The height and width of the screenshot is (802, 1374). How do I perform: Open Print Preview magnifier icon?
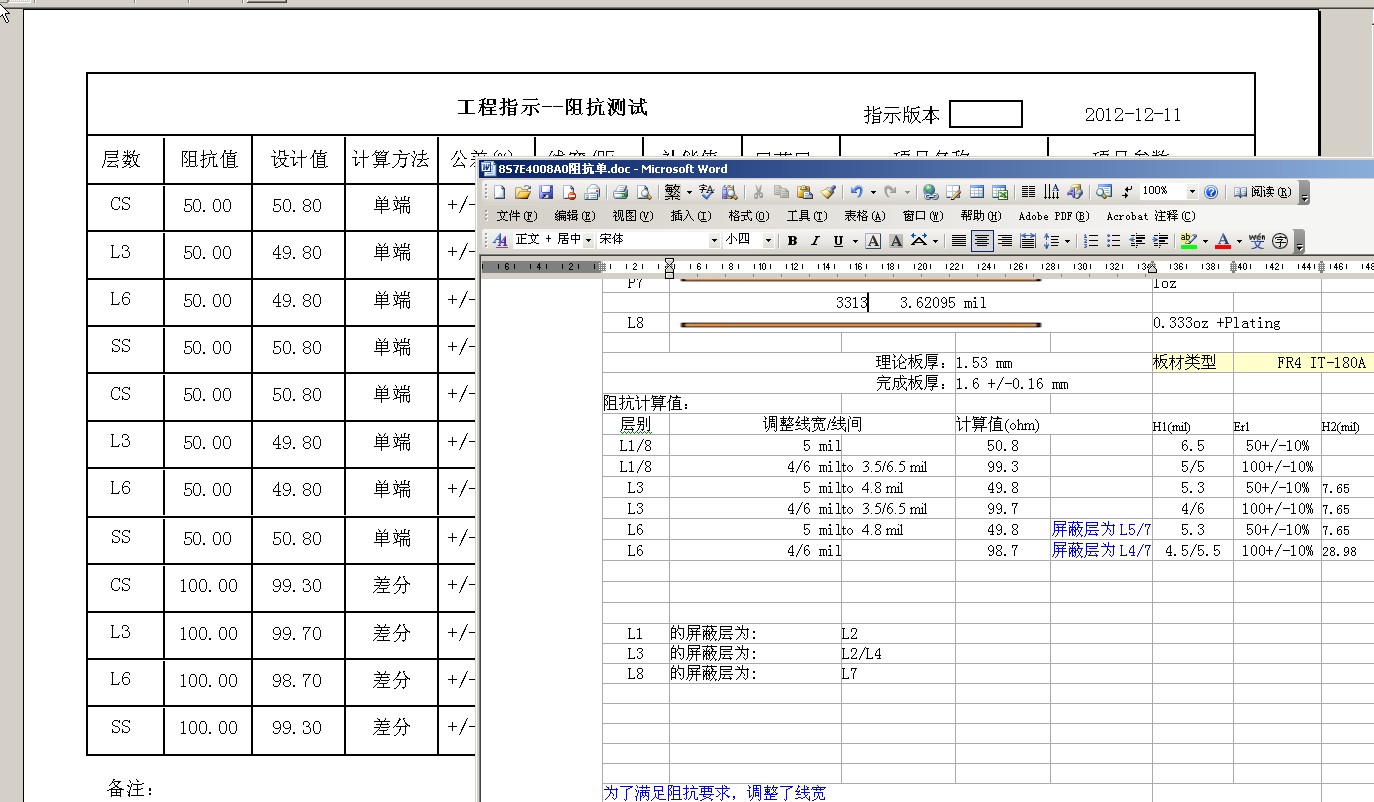[644, 192]
